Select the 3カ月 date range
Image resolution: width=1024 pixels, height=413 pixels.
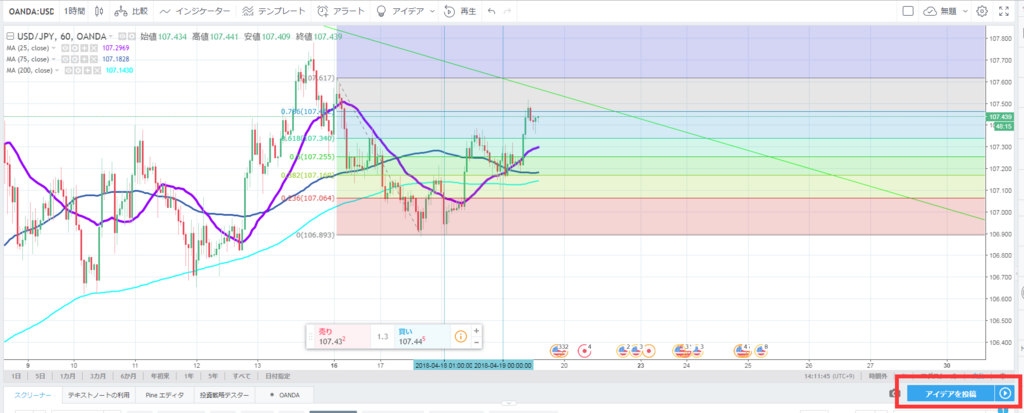click(98, 376)
